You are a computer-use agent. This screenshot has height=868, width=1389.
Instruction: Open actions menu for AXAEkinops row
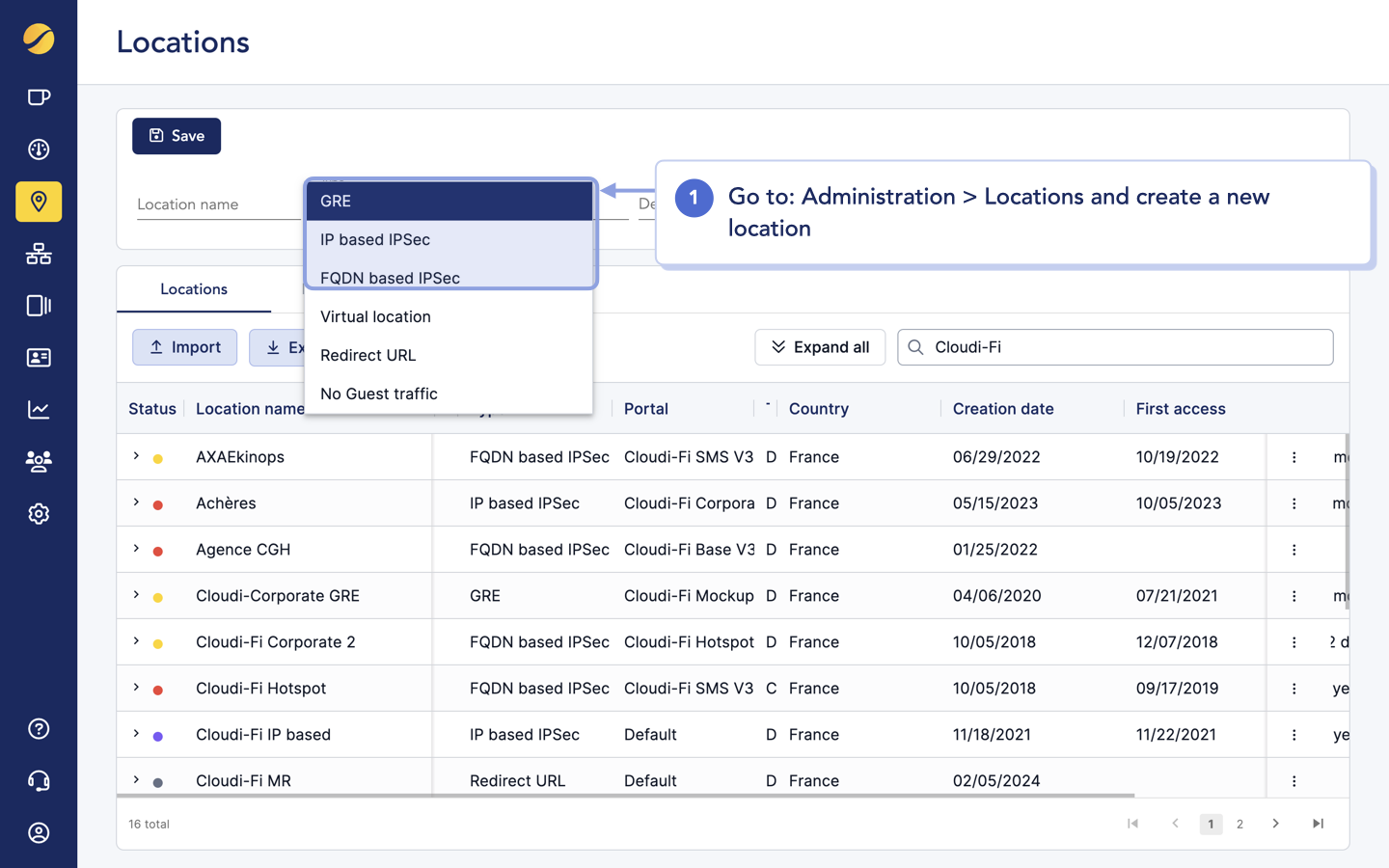pos(1294,457)
